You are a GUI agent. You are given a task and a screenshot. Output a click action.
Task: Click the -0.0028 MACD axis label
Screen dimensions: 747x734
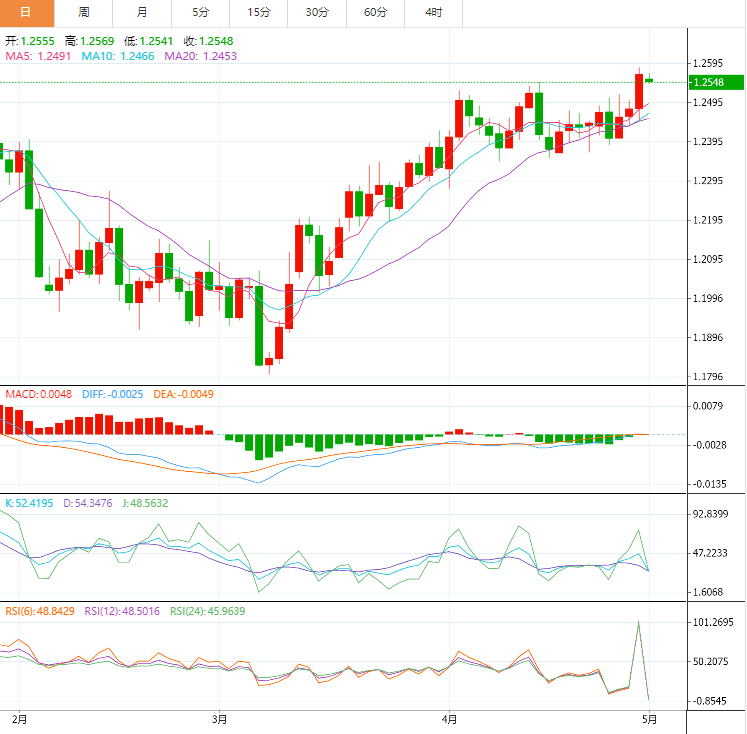[x=709, y=445]
